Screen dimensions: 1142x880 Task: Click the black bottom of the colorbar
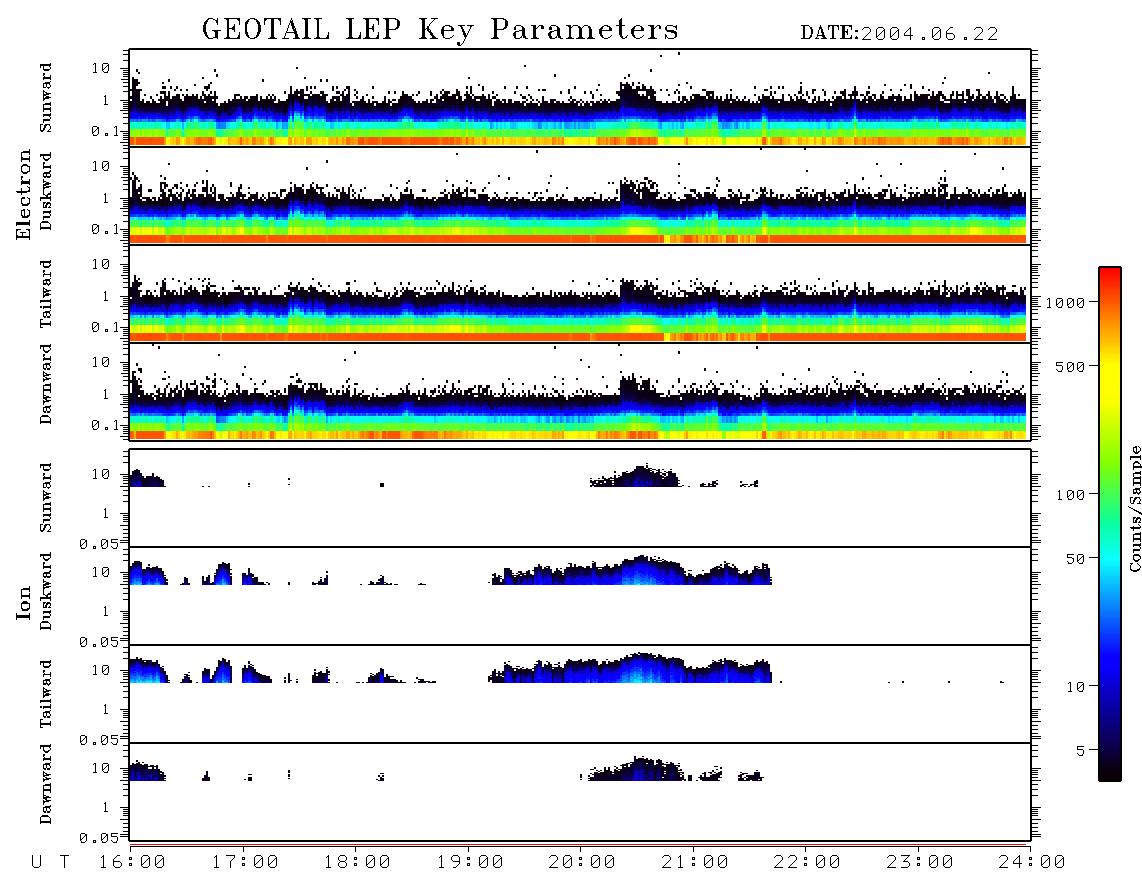tap(1110, 769)
